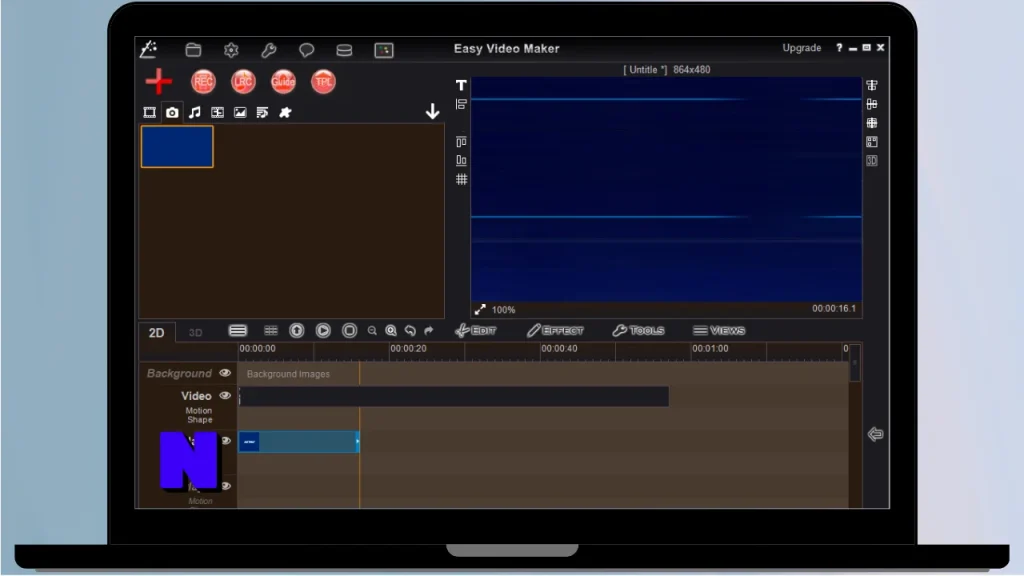Open the settings gear icon
Screen dimensions: 1024x576
click(231, 50)
